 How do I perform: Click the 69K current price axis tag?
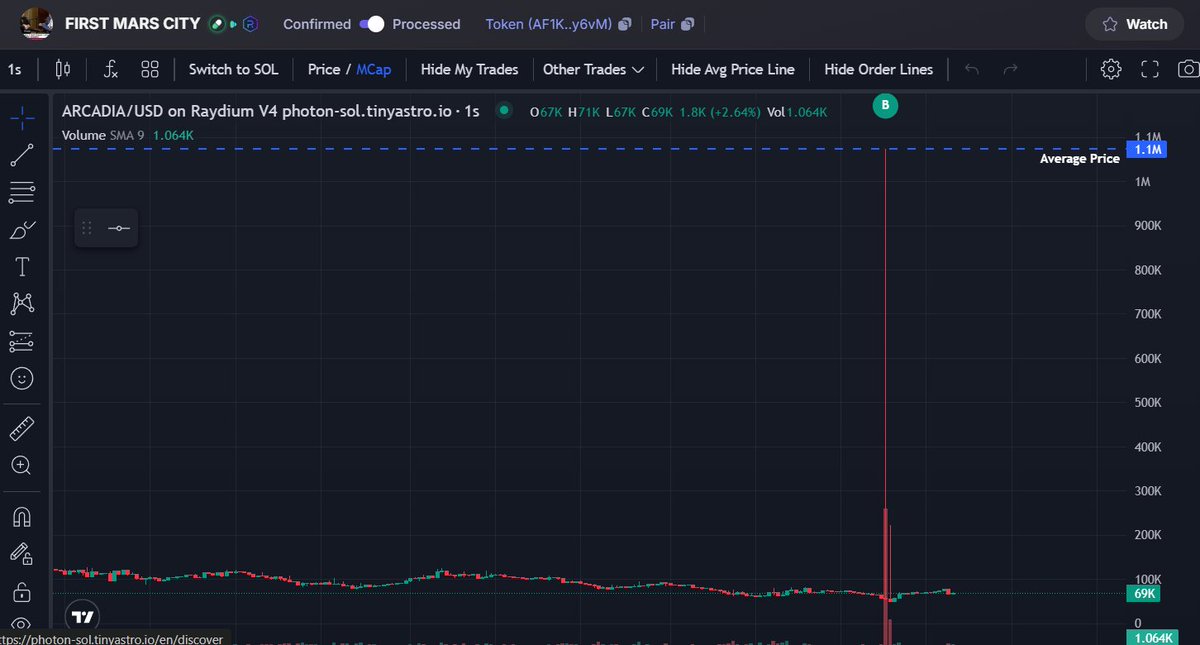coord(1145,594)
